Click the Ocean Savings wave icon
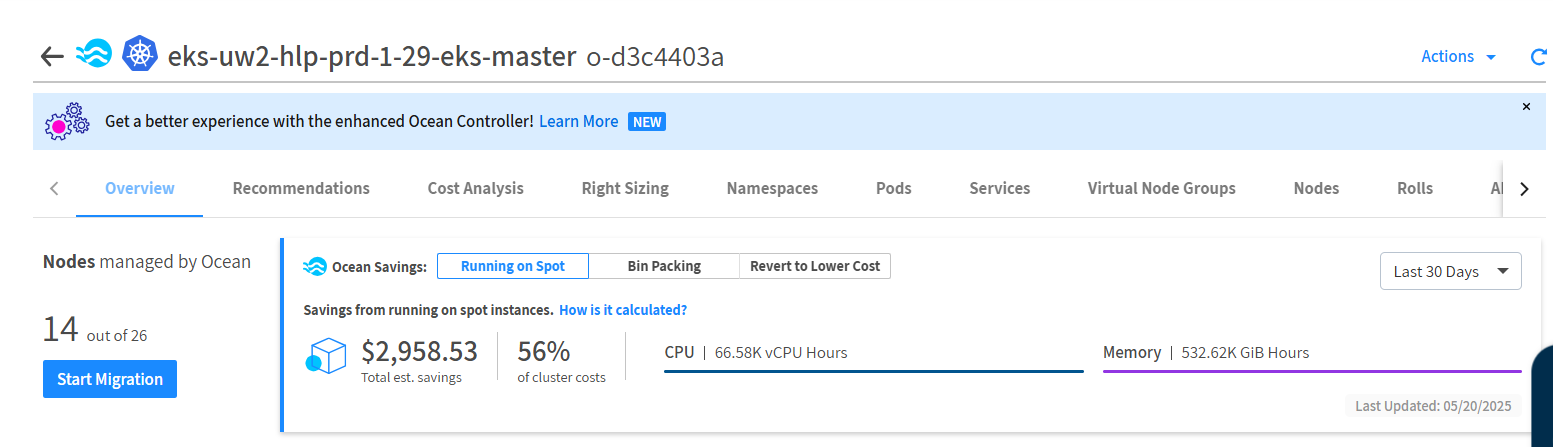The image size is (1553, 447). tap(315, 266)
